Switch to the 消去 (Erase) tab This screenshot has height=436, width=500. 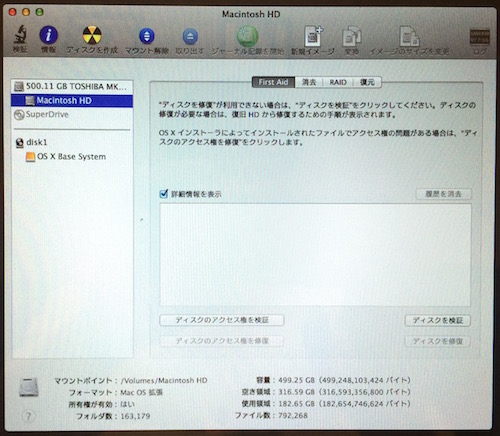coord(309,82)
